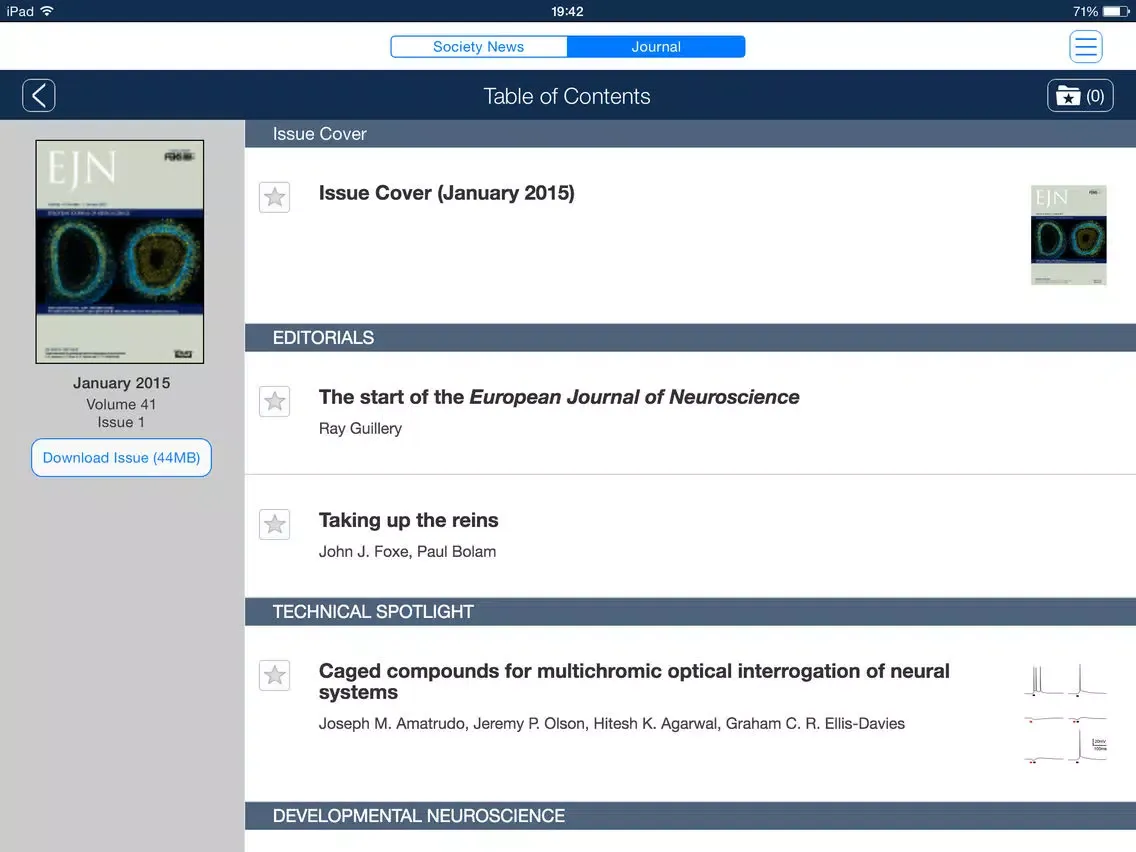The width and height of the screenshot is (1136, 852).
Task: Tap the EDITORIALS section header
Action: point(690,338)
